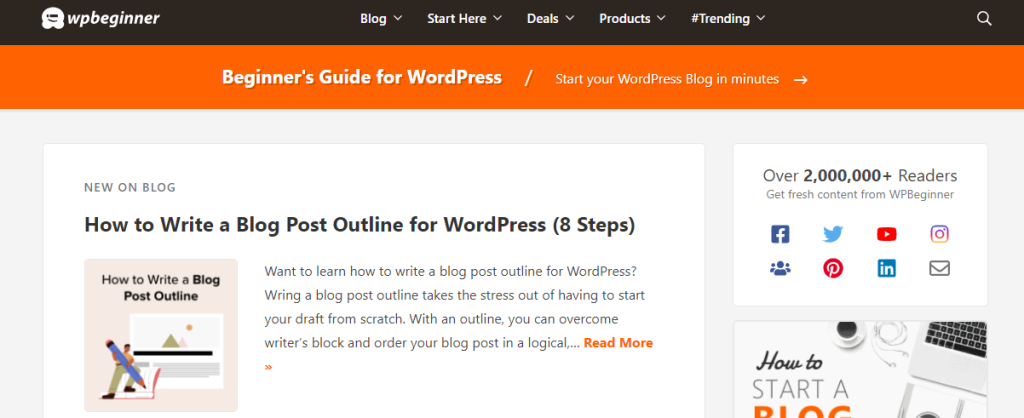Click the email envelope subscribe icon
This screenshot has height=418, width=1024.
click(x=939, y=268)
